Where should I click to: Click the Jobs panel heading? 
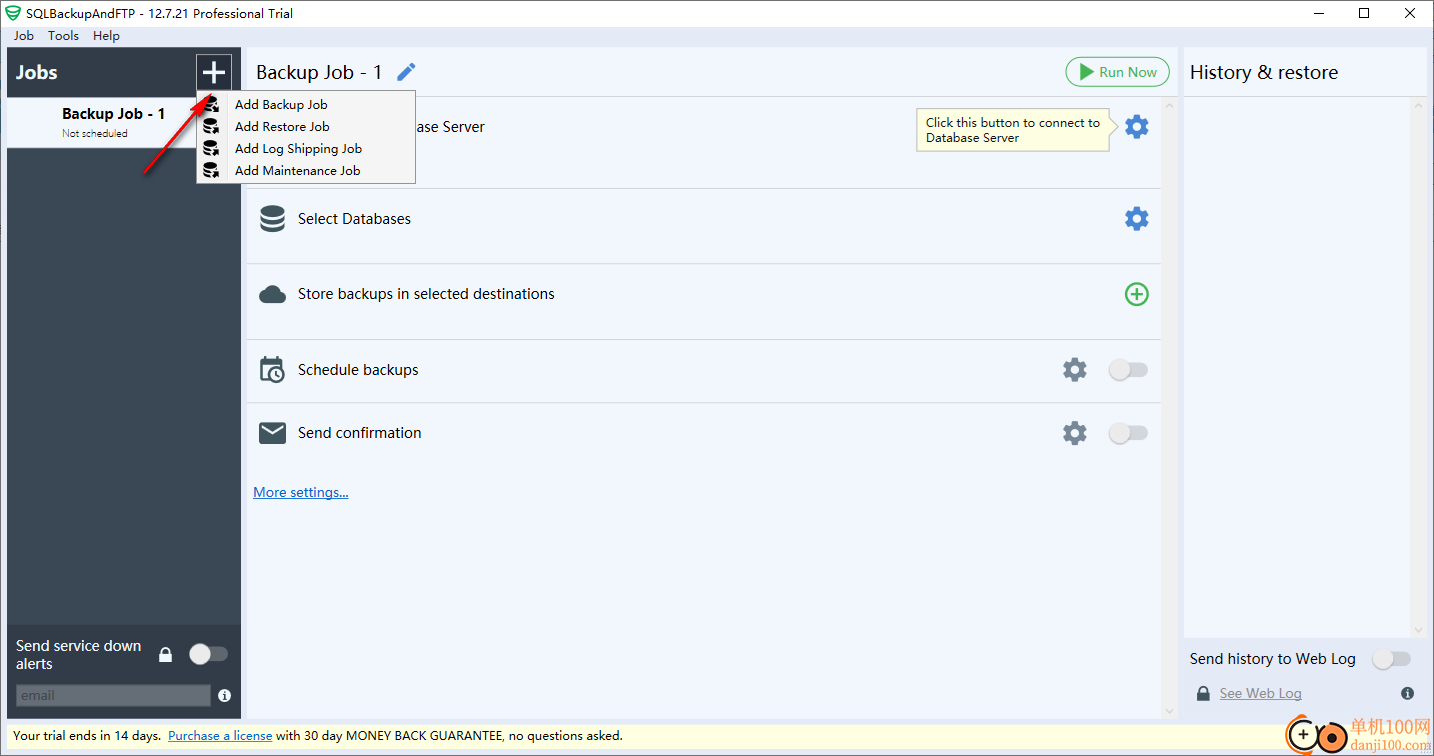(36, 72)
